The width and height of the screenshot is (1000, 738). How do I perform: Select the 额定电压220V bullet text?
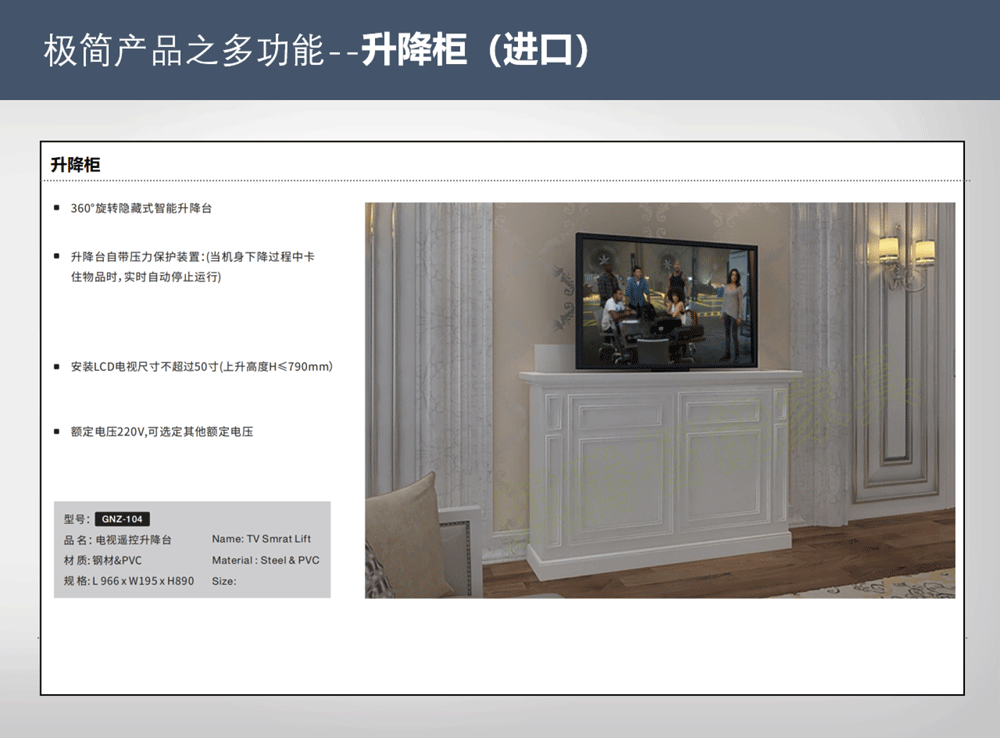click(x=161, y=432)
